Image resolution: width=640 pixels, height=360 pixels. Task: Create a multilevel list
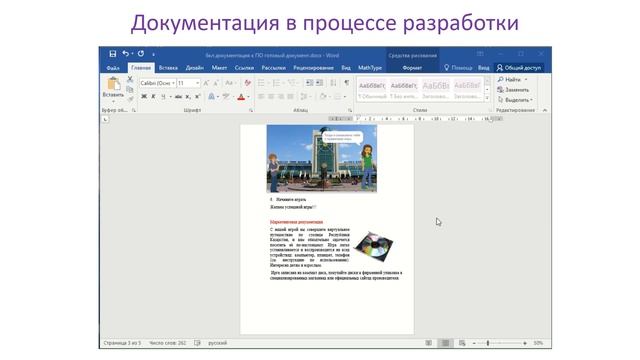291,83
